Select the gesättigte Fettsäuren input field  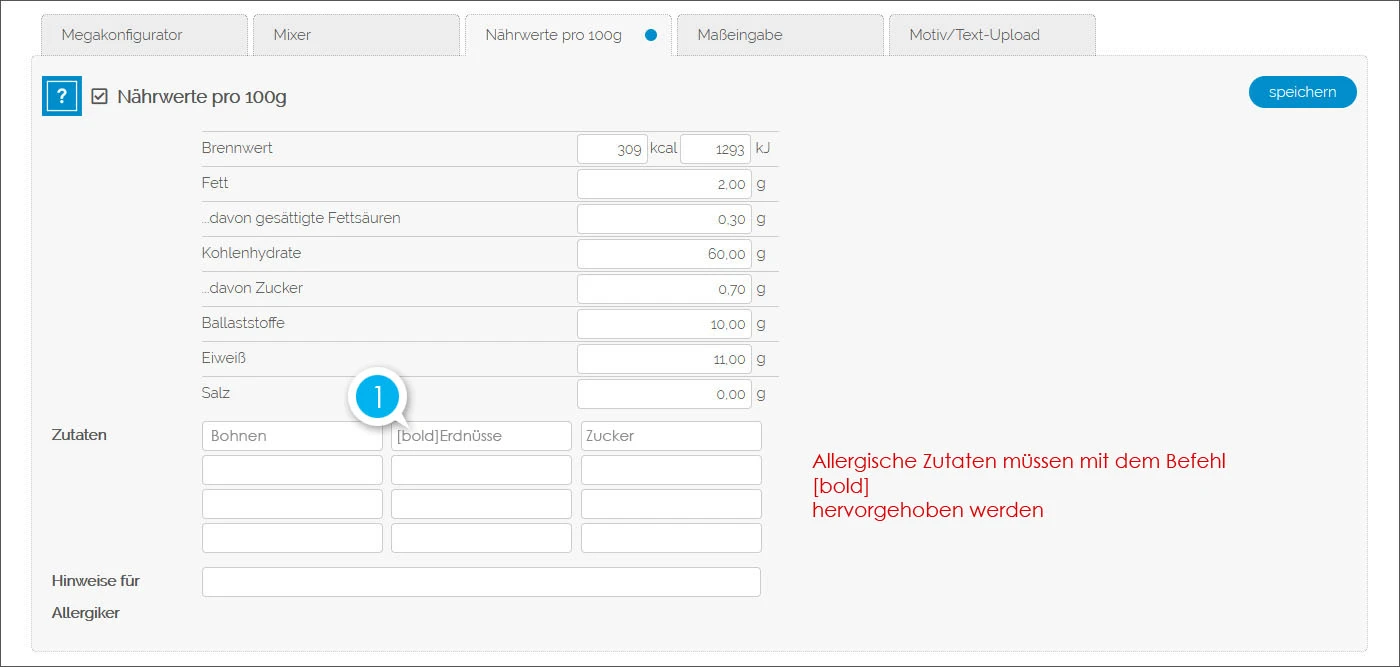[x=664, y=218]
